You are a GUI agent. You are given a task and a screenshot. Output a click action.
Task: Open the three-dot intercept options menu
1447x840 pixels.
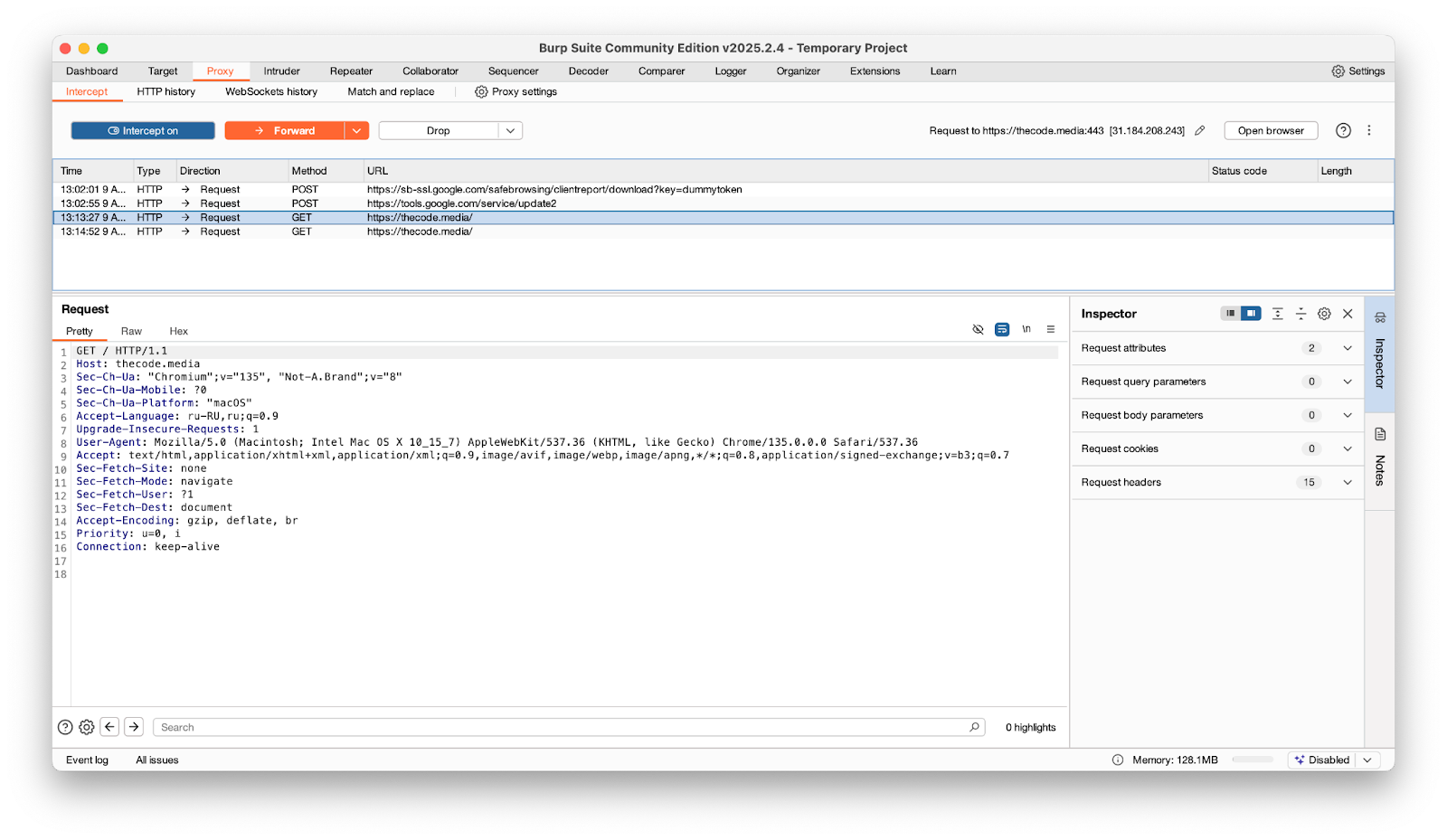(x=1369, y=130)
